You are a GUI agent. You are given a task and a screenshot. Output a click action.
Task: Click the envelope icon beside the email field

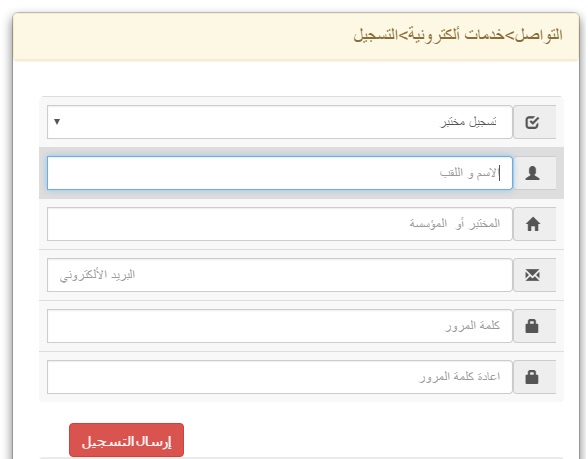pyautogui.click(x=532, y=275)
